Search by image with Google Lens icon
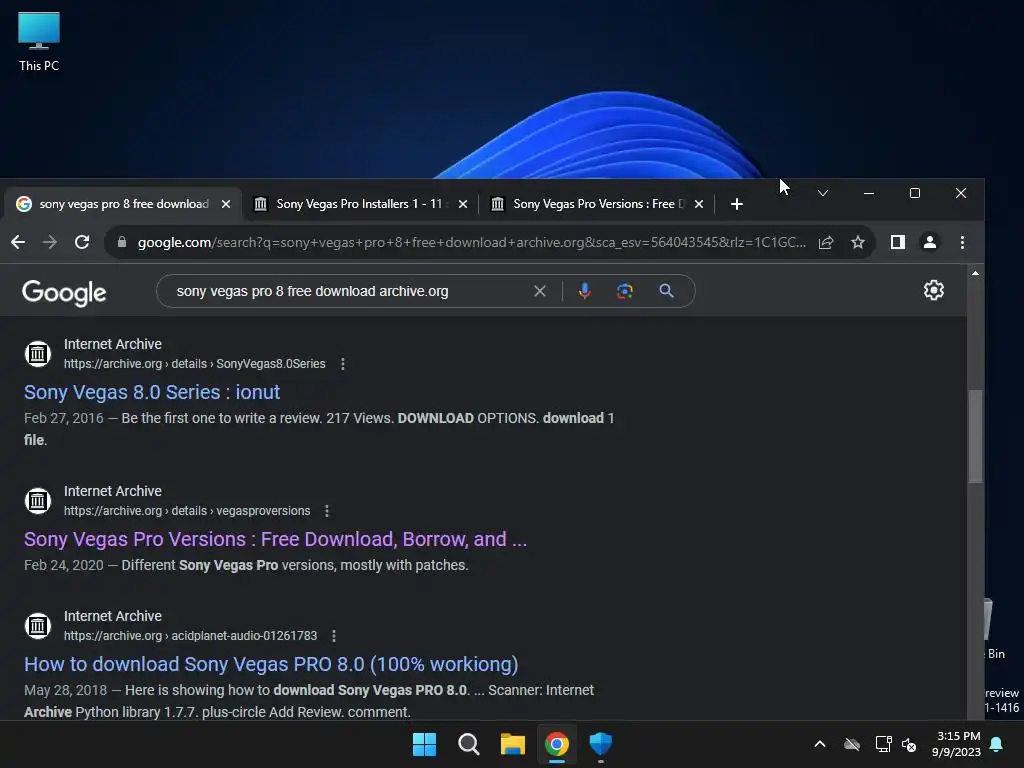 [624, 291]
